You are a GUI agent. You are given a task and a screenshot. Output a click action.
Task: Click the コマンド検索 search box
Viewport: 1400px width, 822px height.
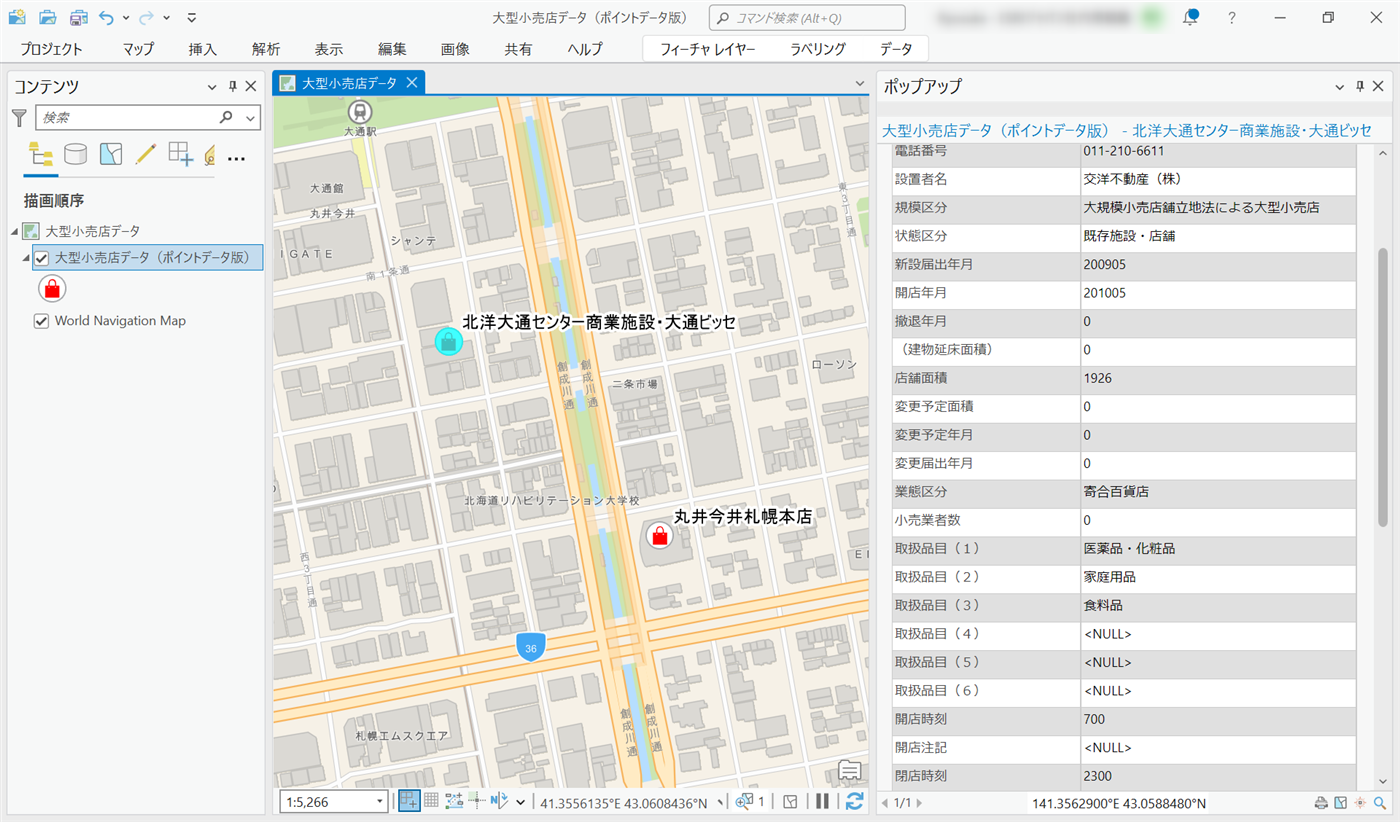[807, 18]
